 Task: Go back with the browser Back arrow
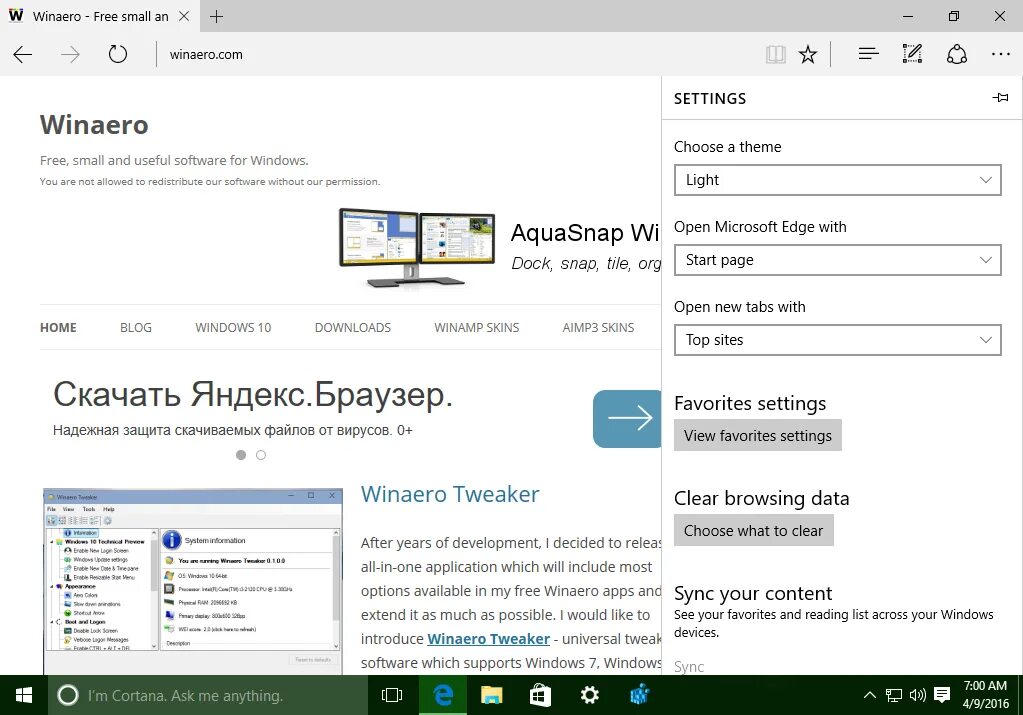[23, 54]
